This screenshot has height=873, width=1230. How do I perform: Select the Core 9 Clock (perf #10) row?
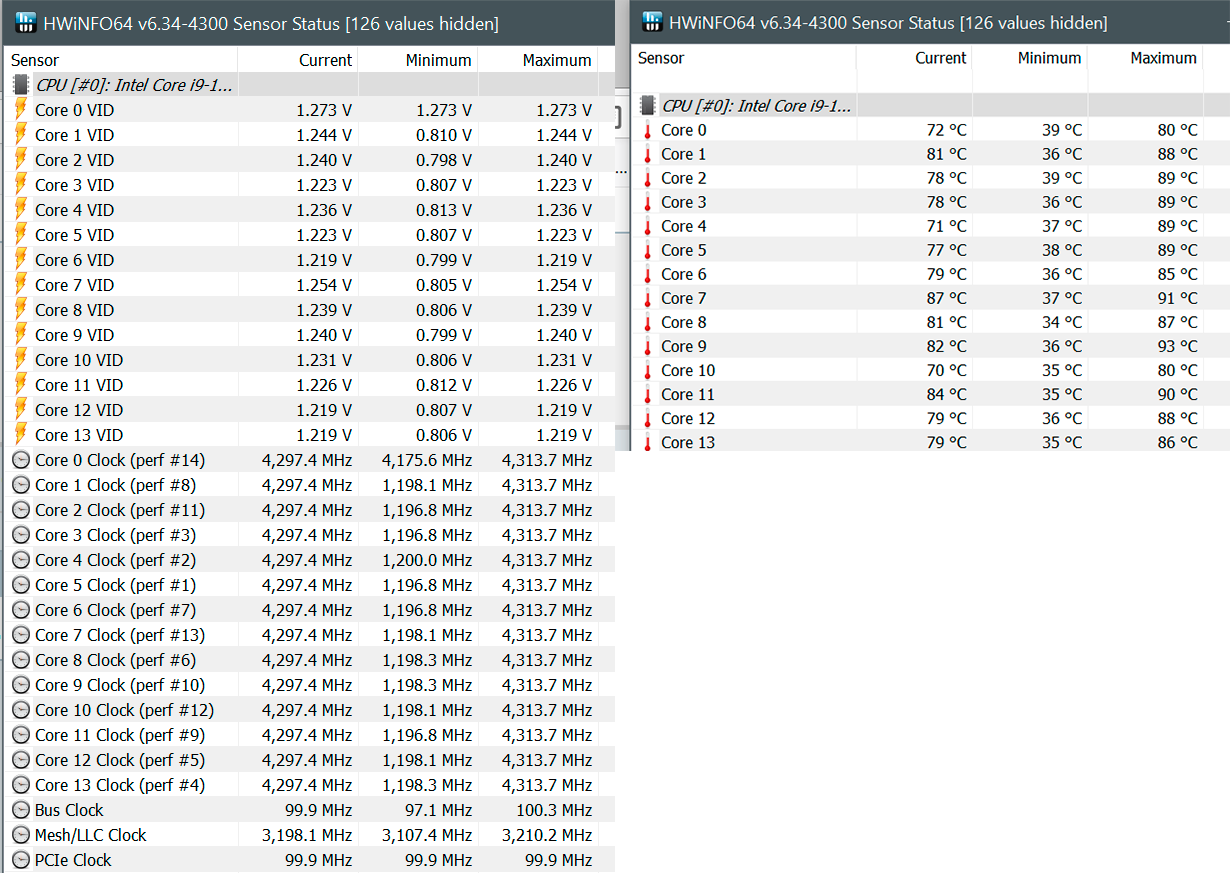coord(309,685)
